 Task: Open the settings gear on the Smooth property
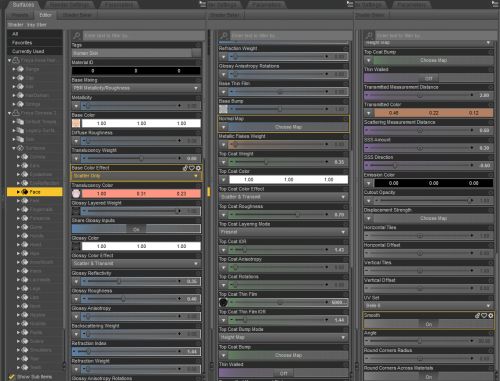(491, 315)
